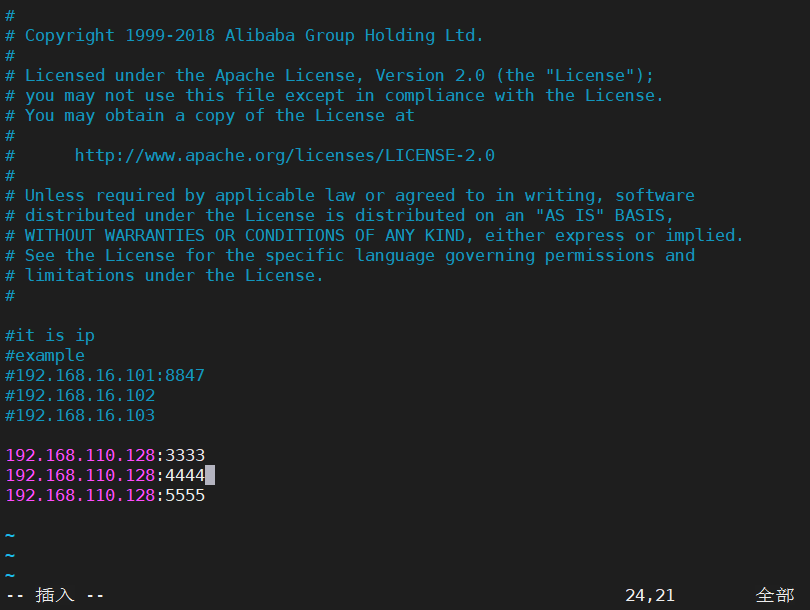Click the Copyright 1999-2018 Alibaba line
The image size is (810, 610).
coord(244,36)
